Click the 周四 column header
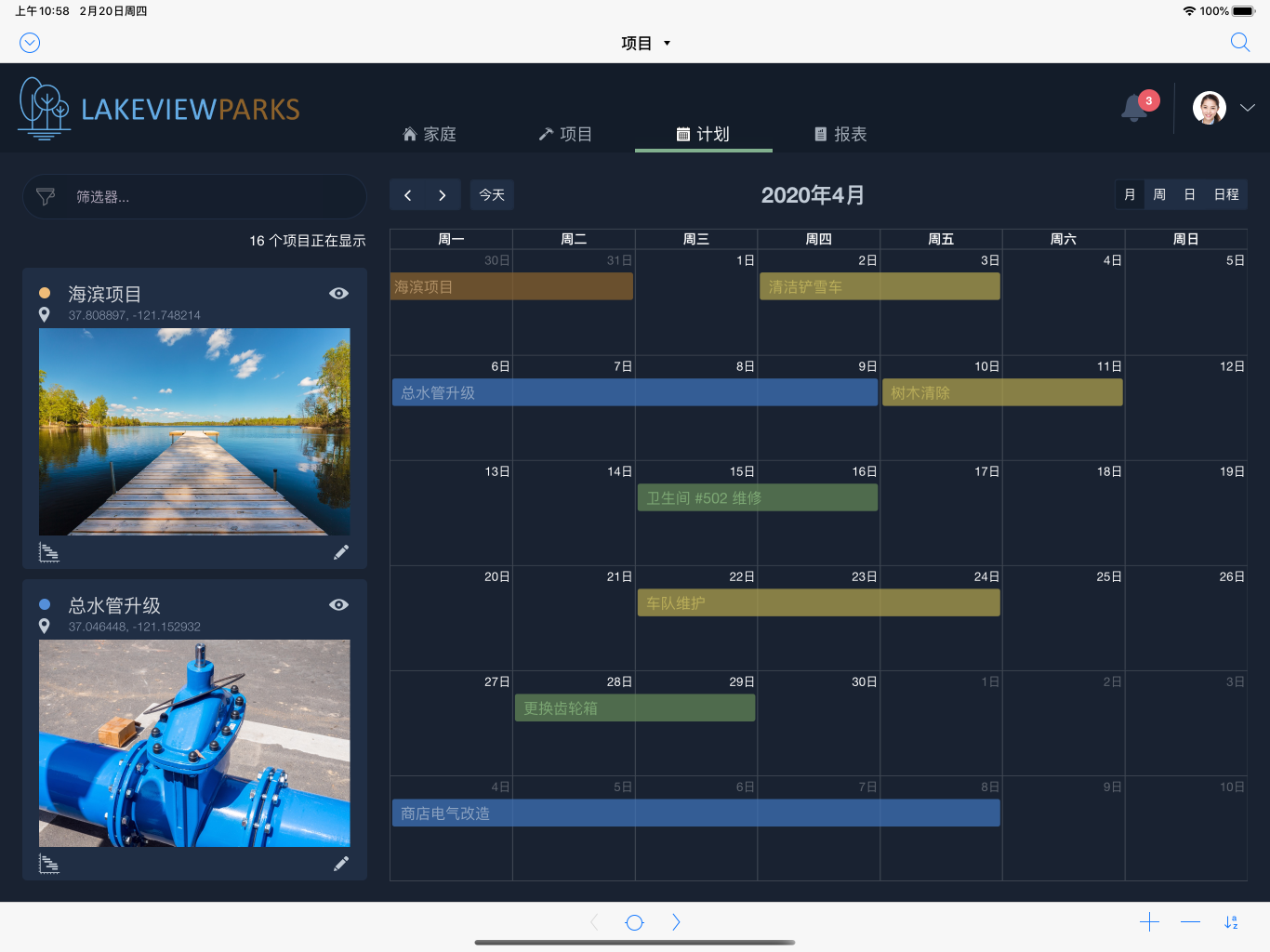1270x952 pixels. click(819, 239)
